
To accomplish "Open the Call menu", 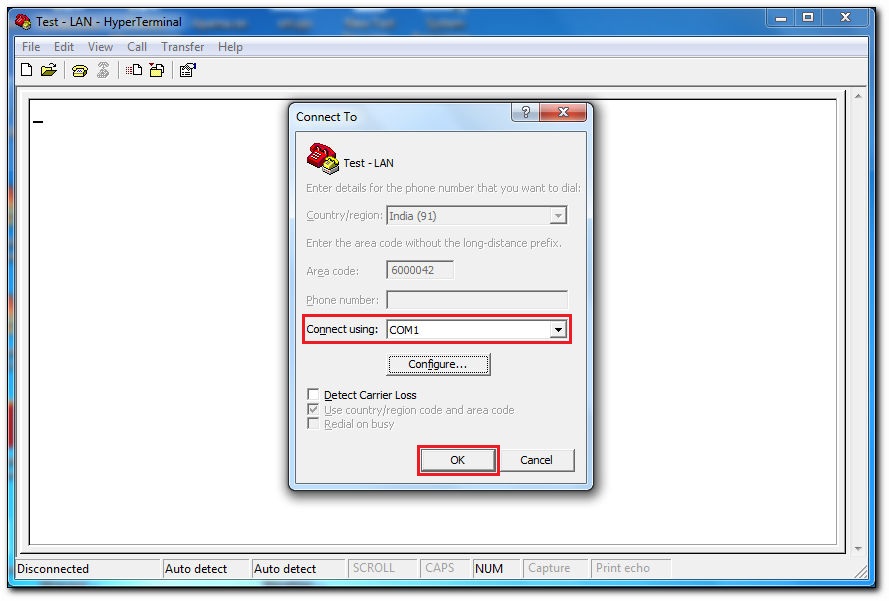I will (x=137, y=46).
